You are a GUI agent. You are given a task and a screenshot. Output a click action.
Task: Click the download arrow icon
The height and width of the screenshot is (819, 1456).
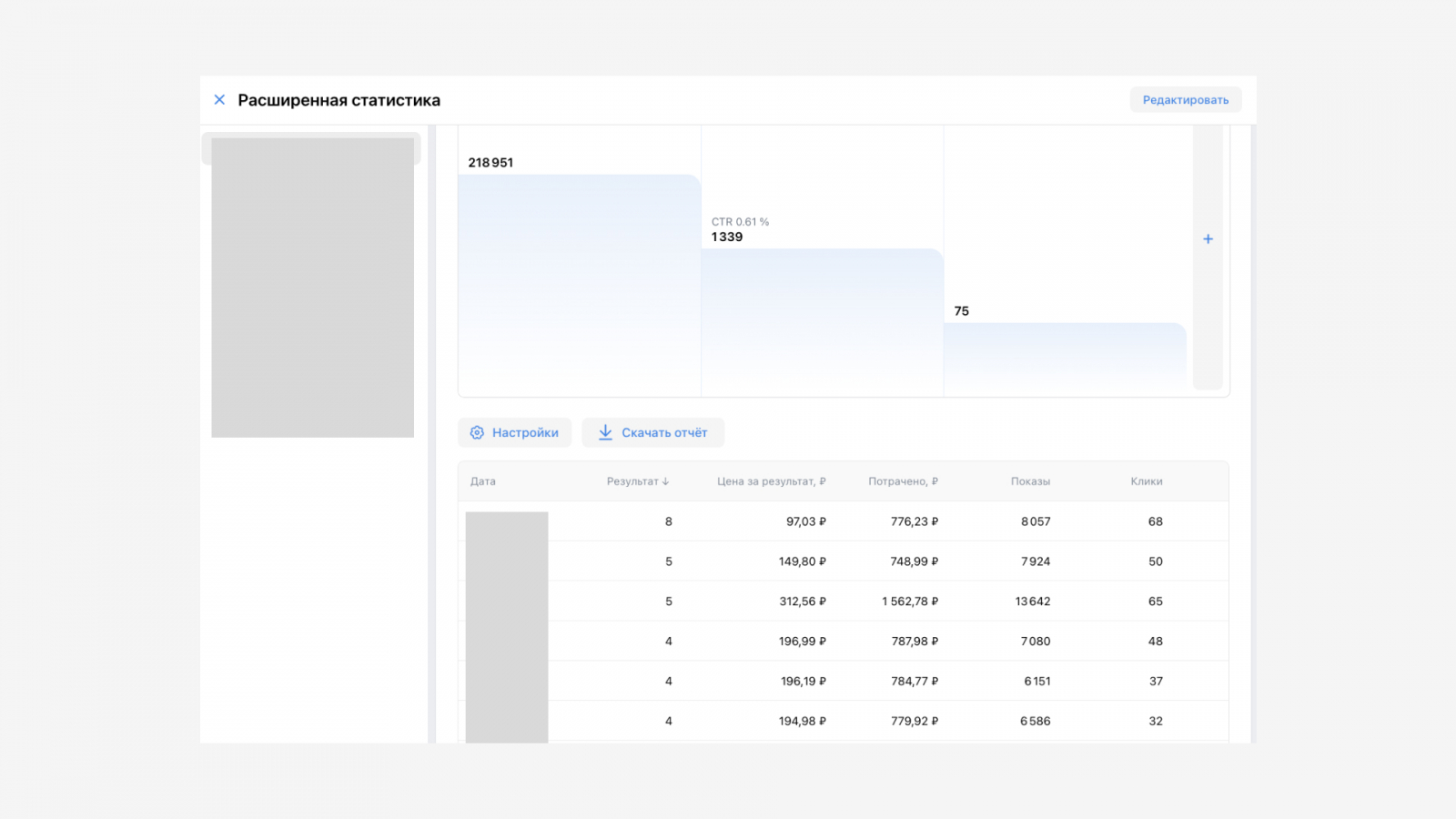pyautogui.click(x=605, y=432)
